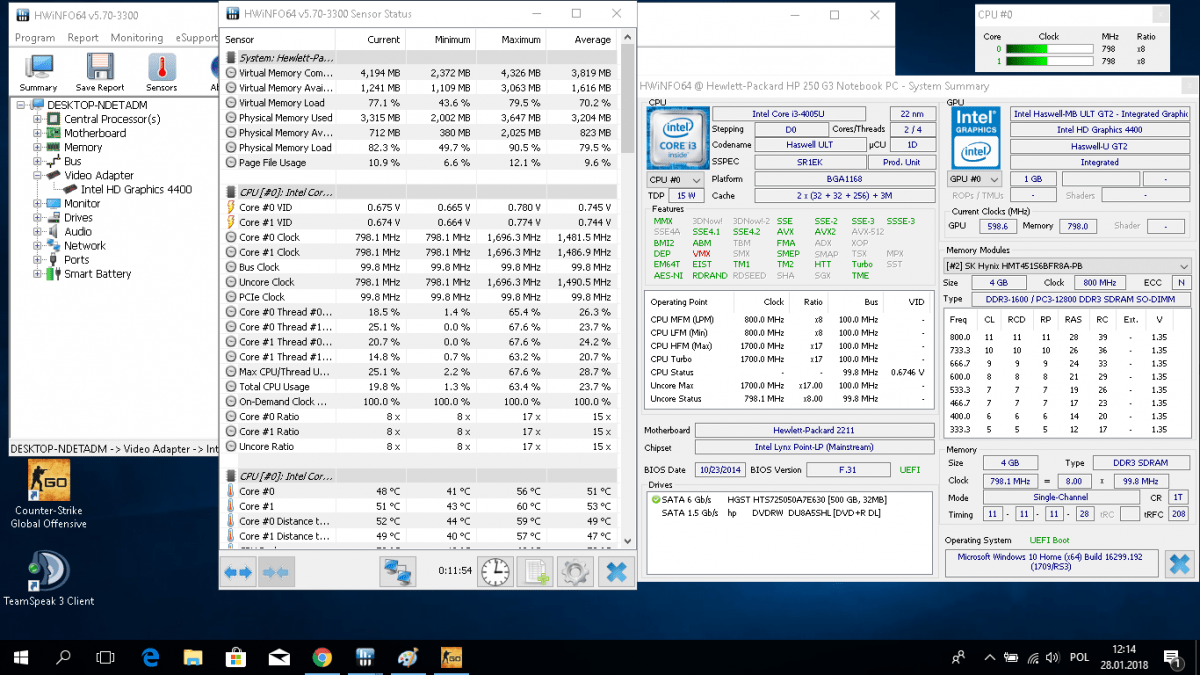
Task: Expand the Network tree node
Action: click(38, 245)
